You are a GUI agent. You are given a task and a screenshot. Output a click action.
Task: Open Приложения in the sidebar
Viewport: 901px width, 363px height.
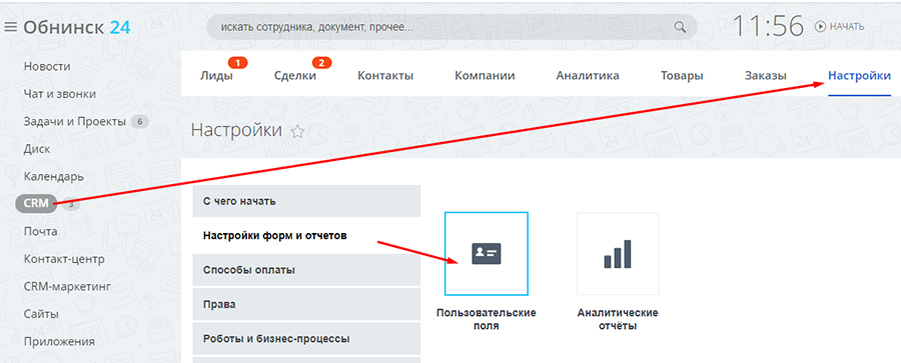tap(59, 342)
